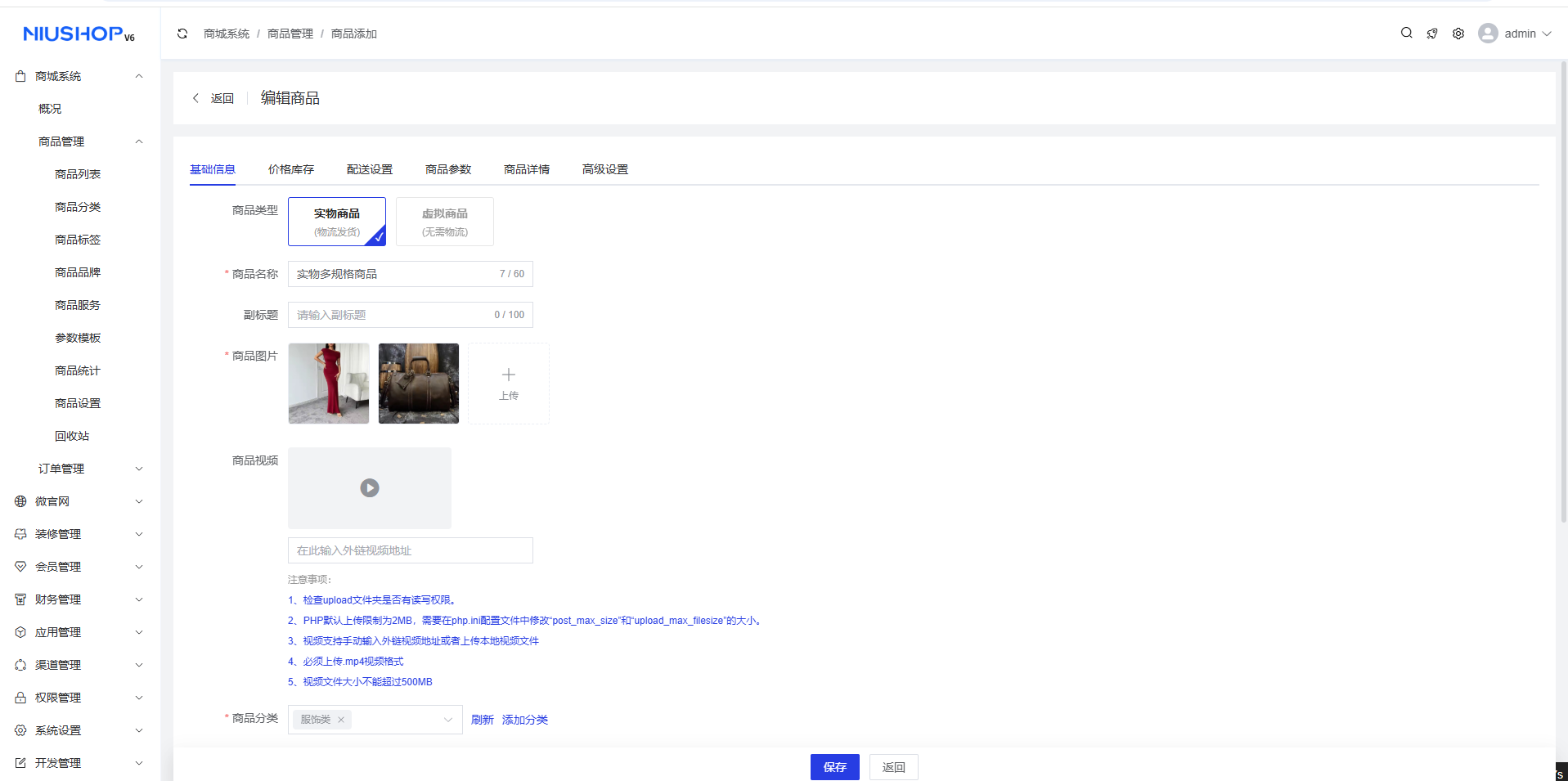Click the back arrow next to 返回
This screenshot has height=781, width=1568.
click(195, 98)
